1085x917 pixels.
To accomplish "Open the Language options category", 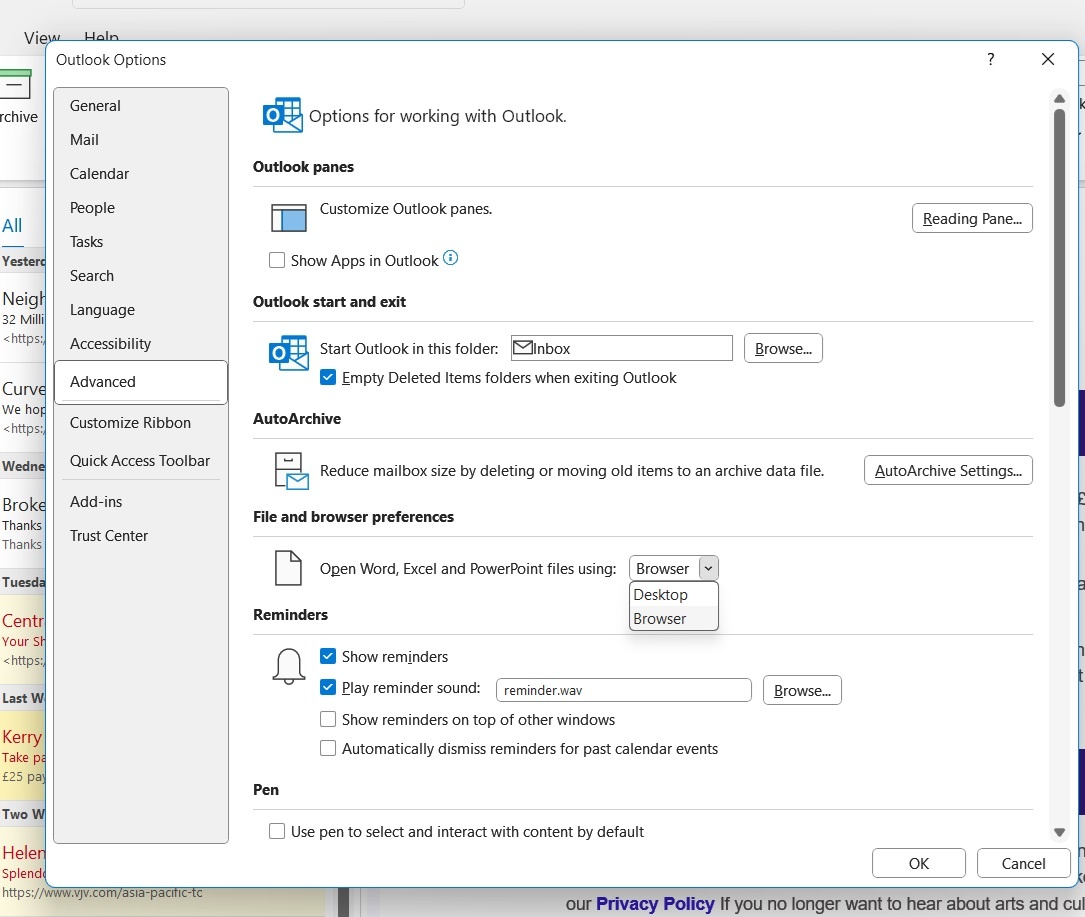I will click(140, 309).
